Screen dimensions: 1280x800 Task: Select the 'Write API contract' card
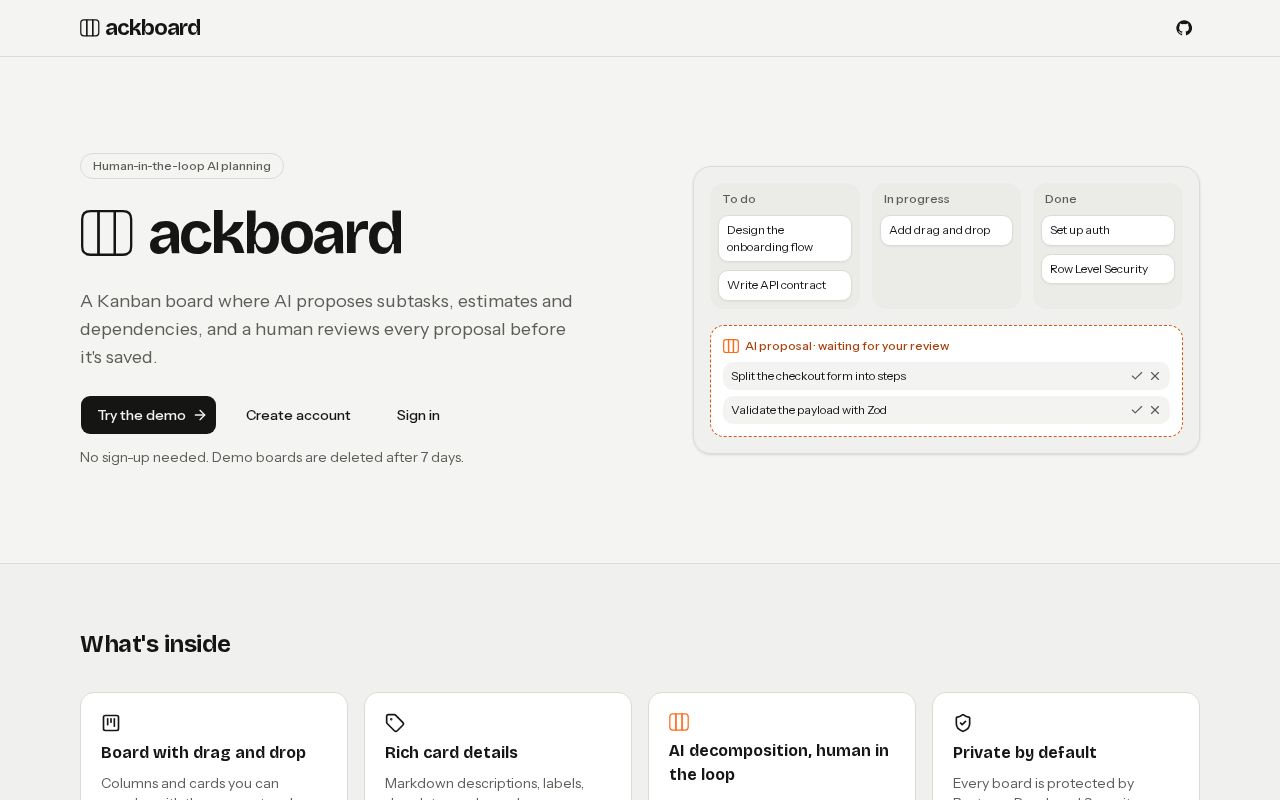click(785, 285)
